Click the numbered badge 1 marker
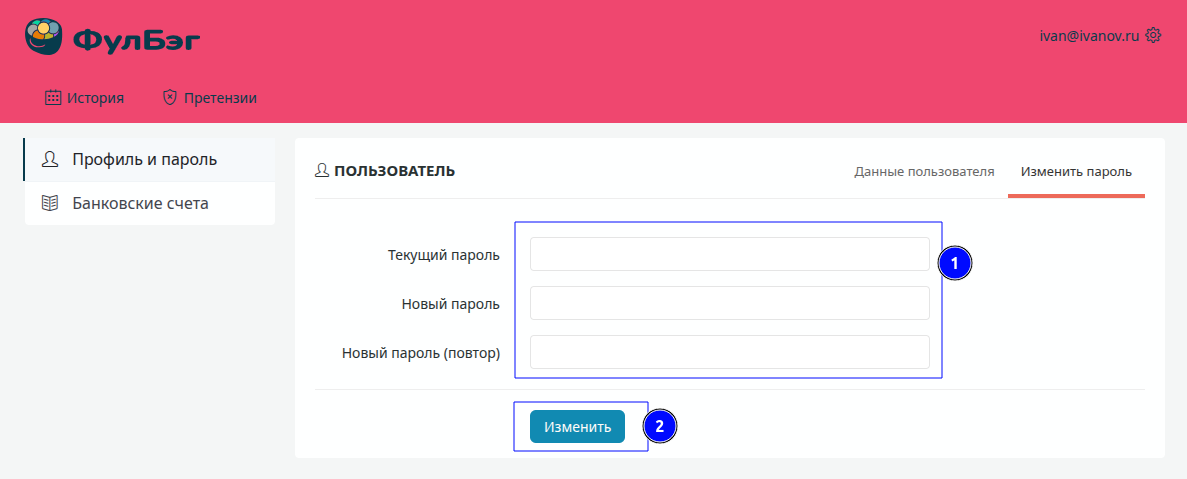The height and width of the screenshot is (479, 1187). pos(954,264)
